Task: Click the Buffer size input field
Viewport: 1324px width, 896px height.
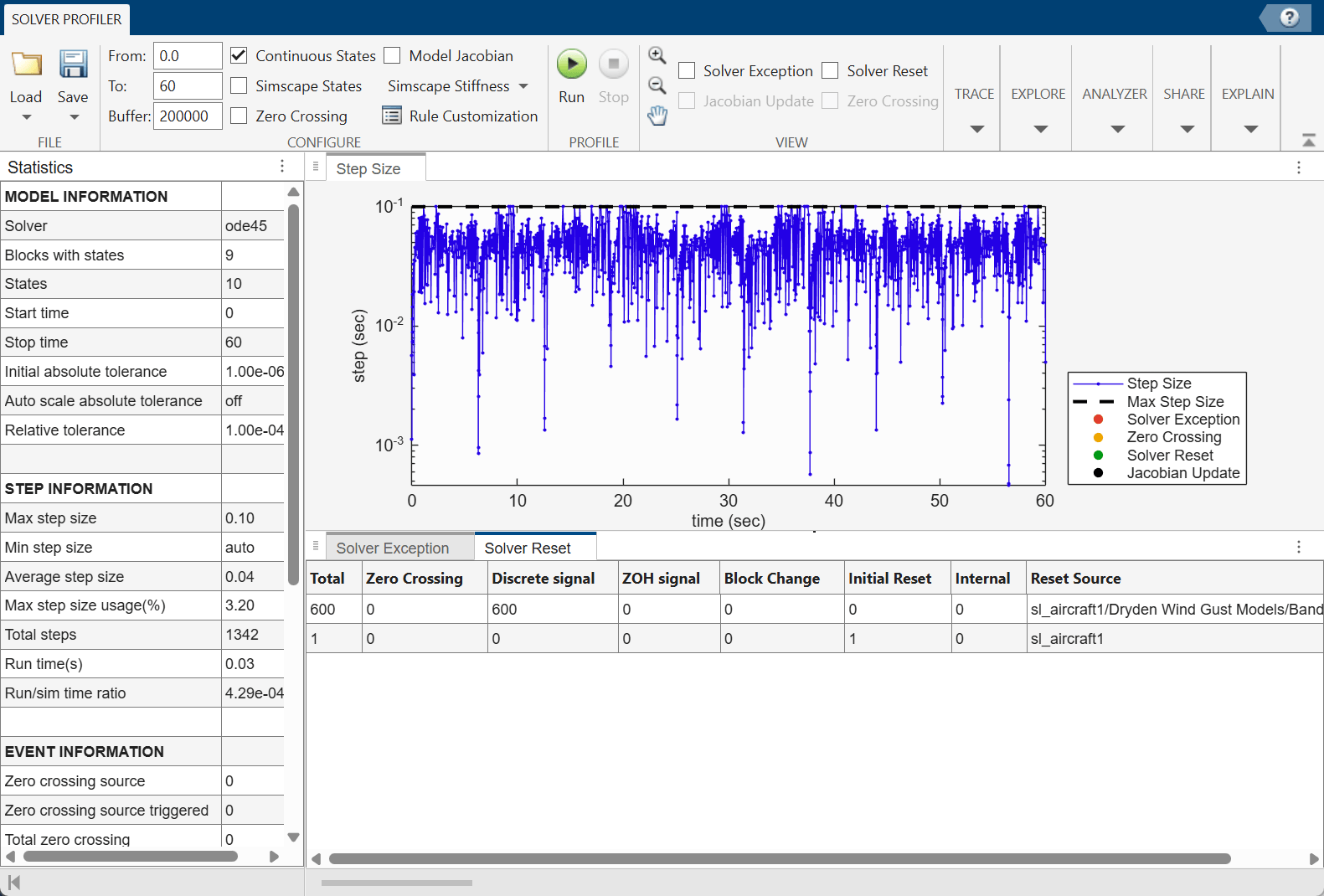Action: pos(188,116)
